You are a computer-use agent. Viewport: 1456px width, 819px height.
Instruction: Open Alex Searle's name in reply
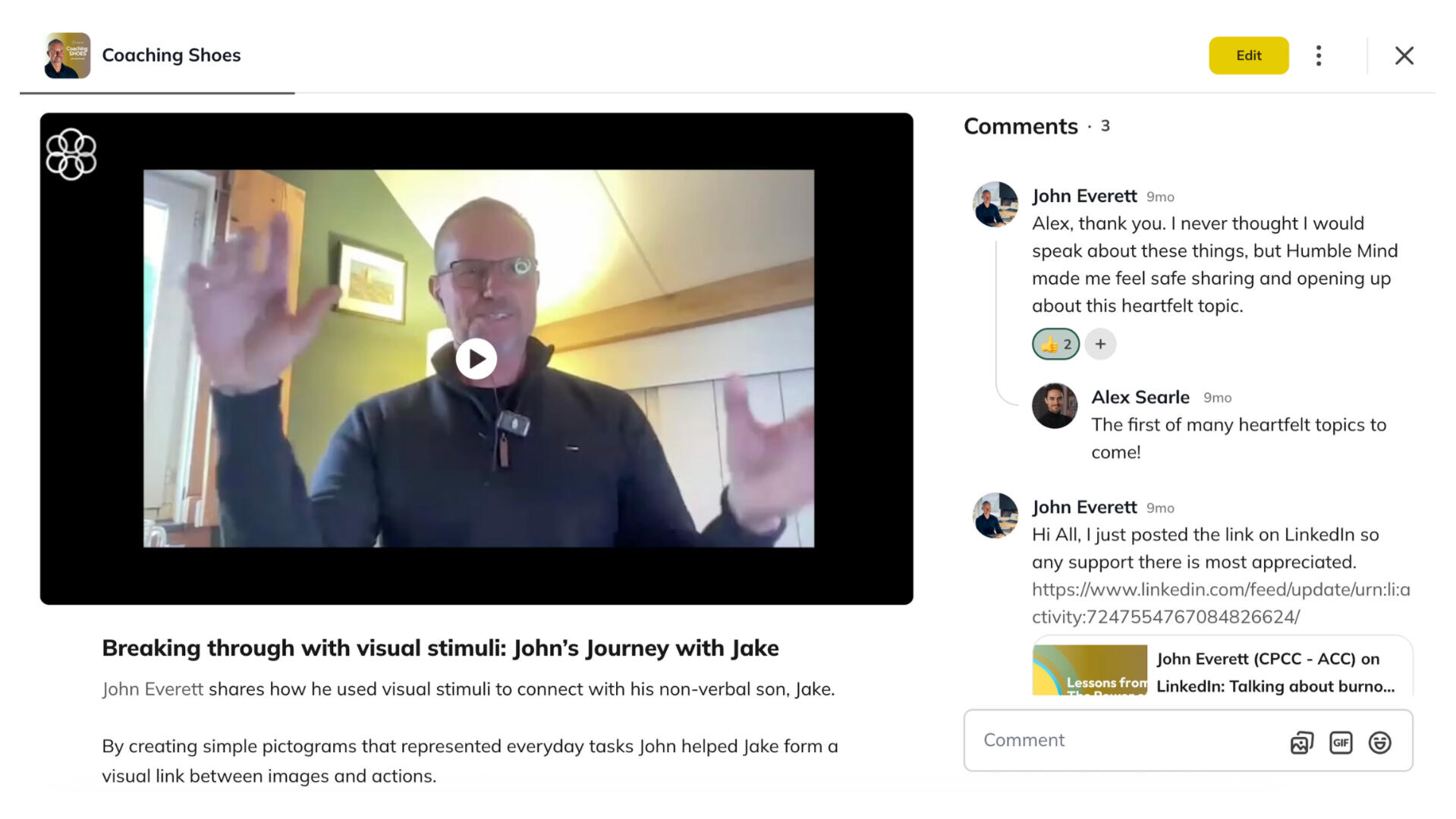1140,397
